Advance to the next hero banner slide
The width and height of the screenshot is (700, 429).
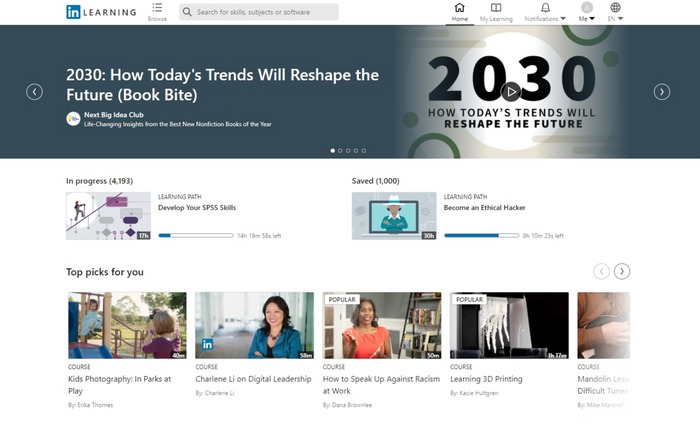pos(661,92)
